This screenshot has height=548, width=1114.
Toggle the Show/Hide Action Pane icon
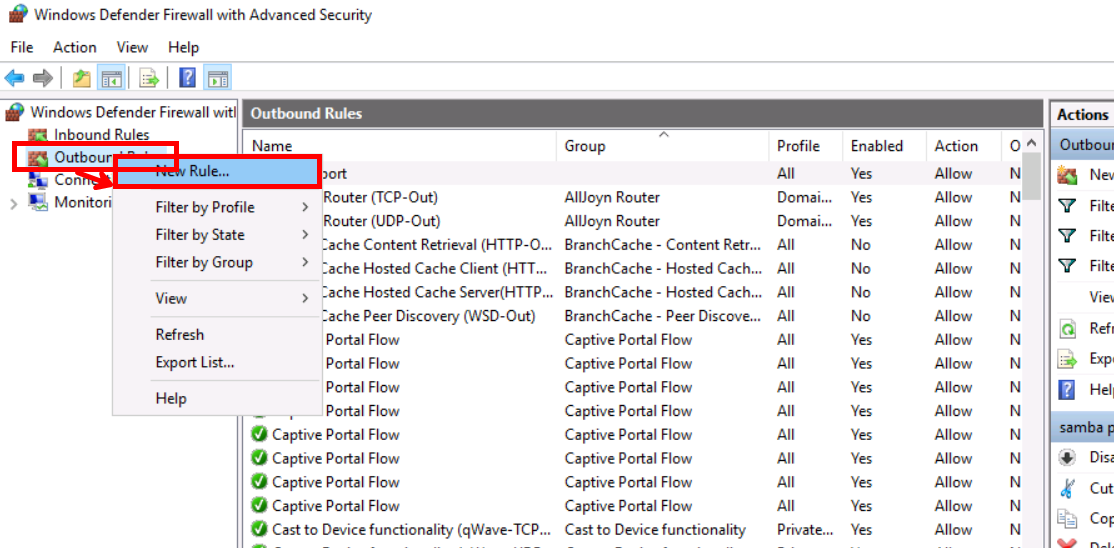tap(217, 77)
